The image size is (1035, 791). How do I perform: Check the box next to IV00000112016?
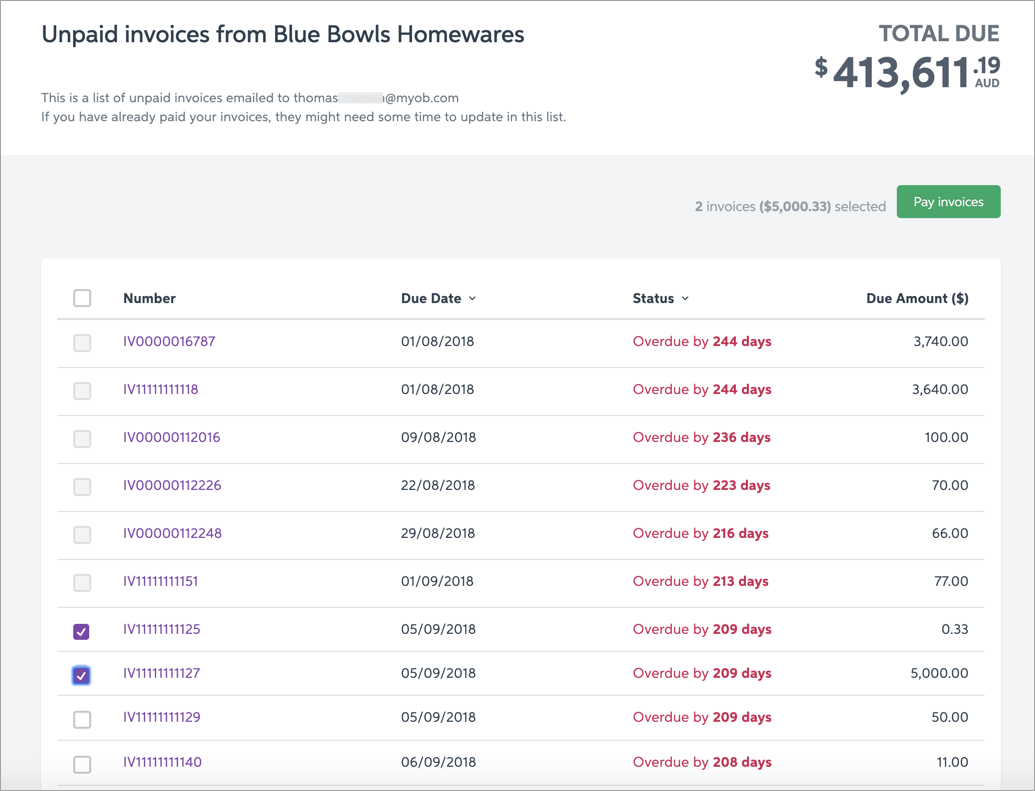coord(82,438)
